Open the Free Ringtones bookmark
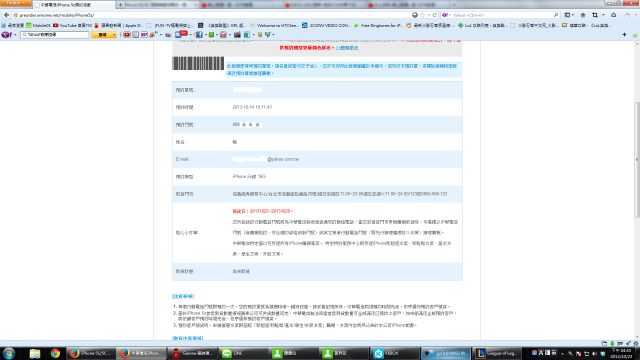Image resolution: width=640 pixels, height=360 pixels. [x=378, y=25]
